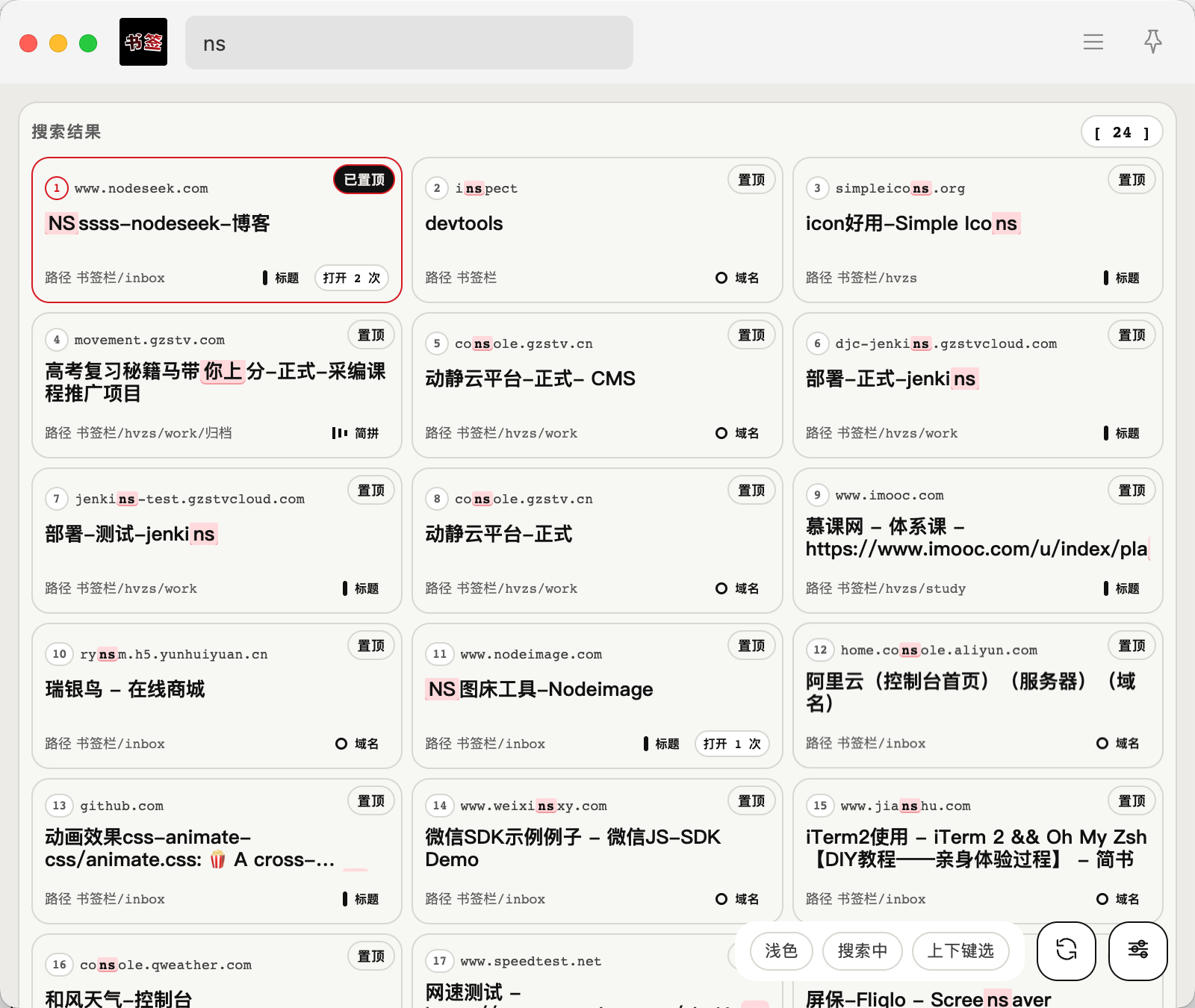Click number badge 9 on www.imooc.com card
Viewport: 1195px width, 1008px height.
tap(817, 495)
